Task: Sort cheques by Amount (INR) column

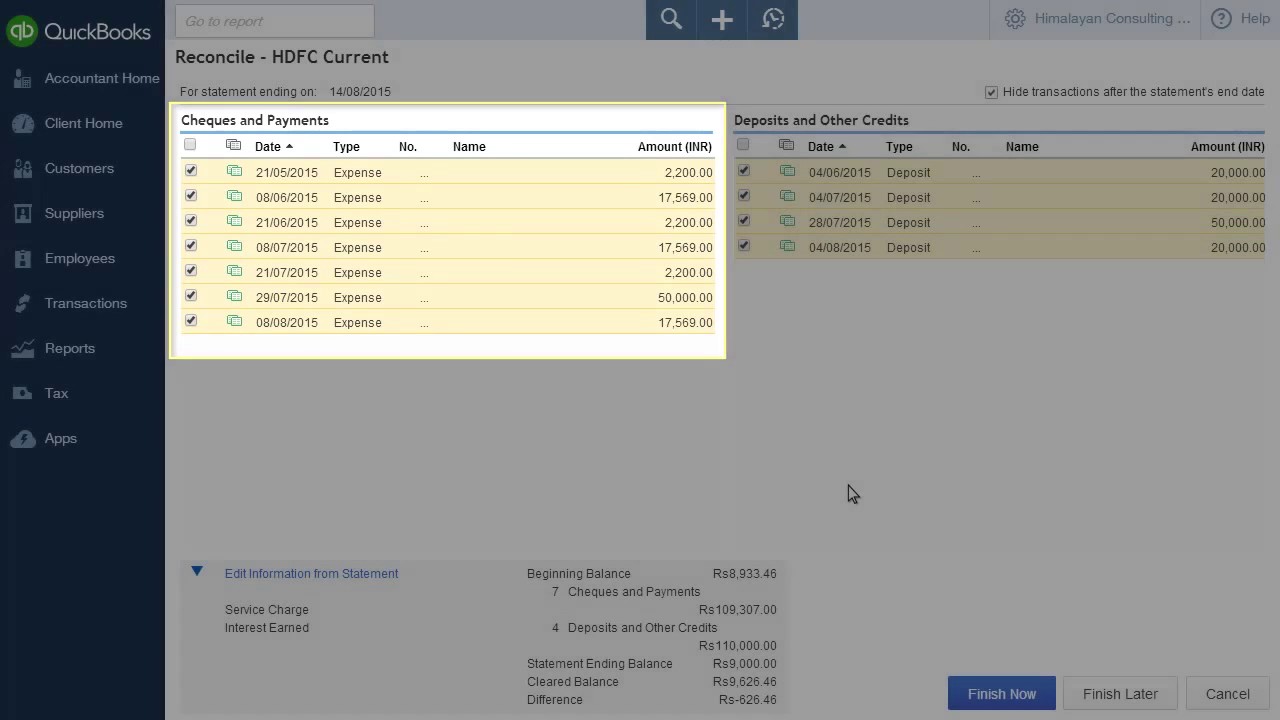Action: tap(675, 147)
